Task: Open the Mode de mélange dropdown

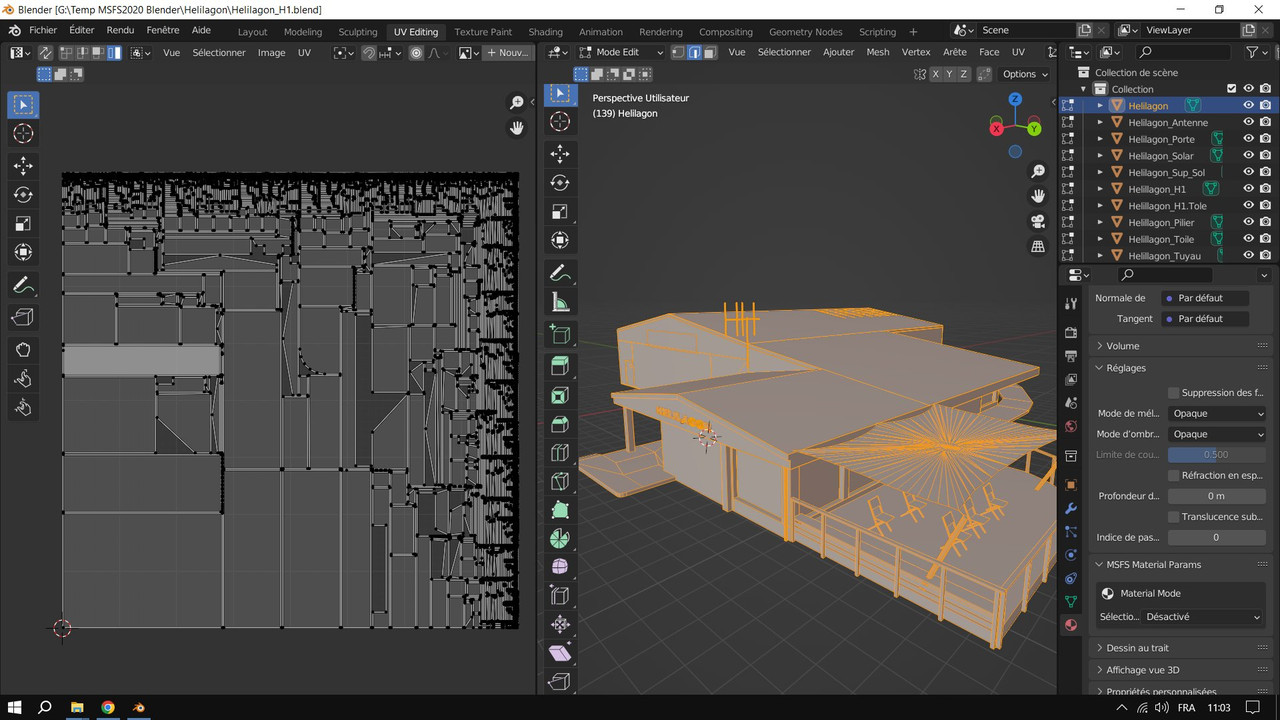Action: point(1217,413)
